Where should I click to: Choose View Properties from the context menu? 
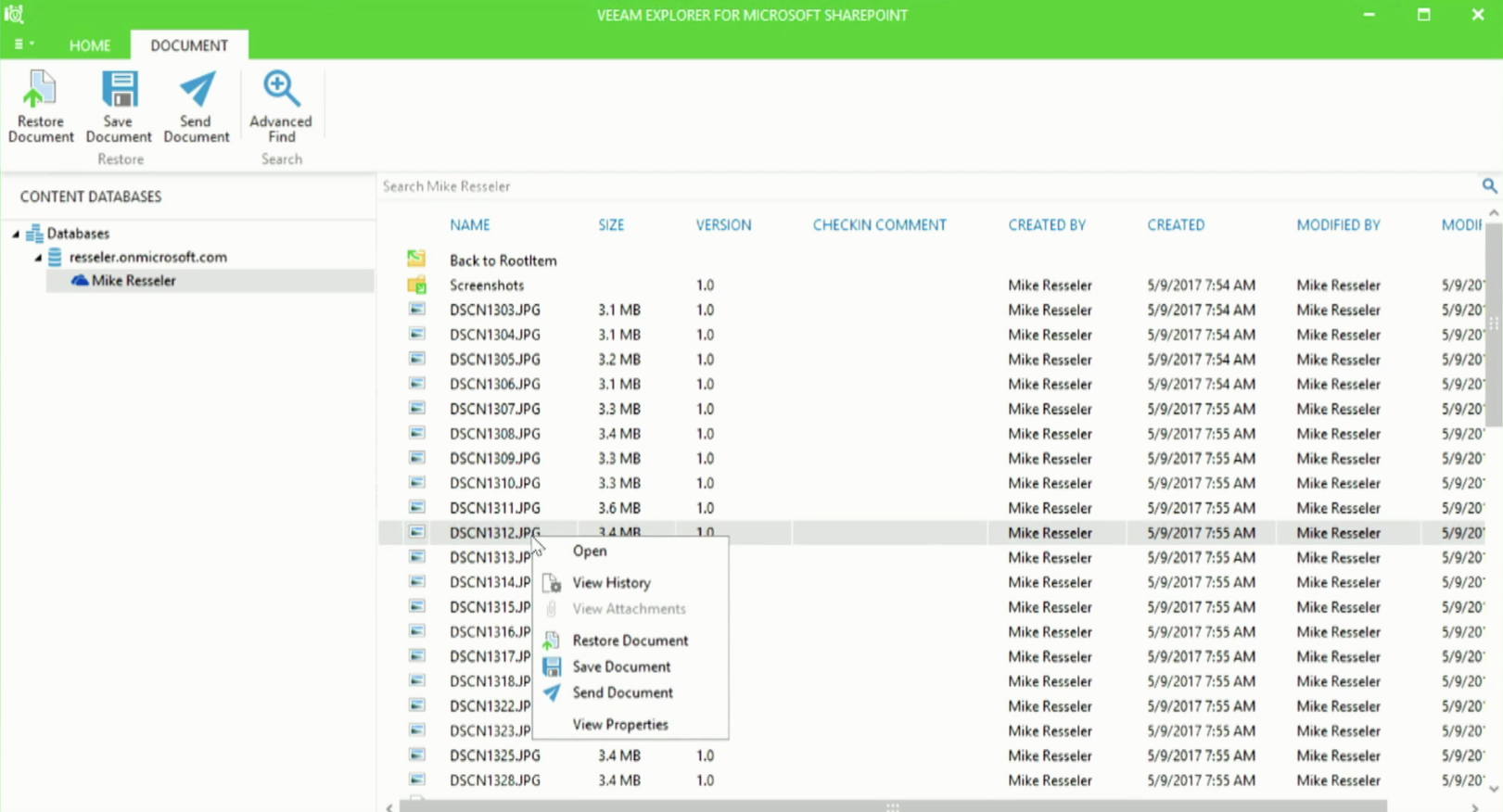620,724
